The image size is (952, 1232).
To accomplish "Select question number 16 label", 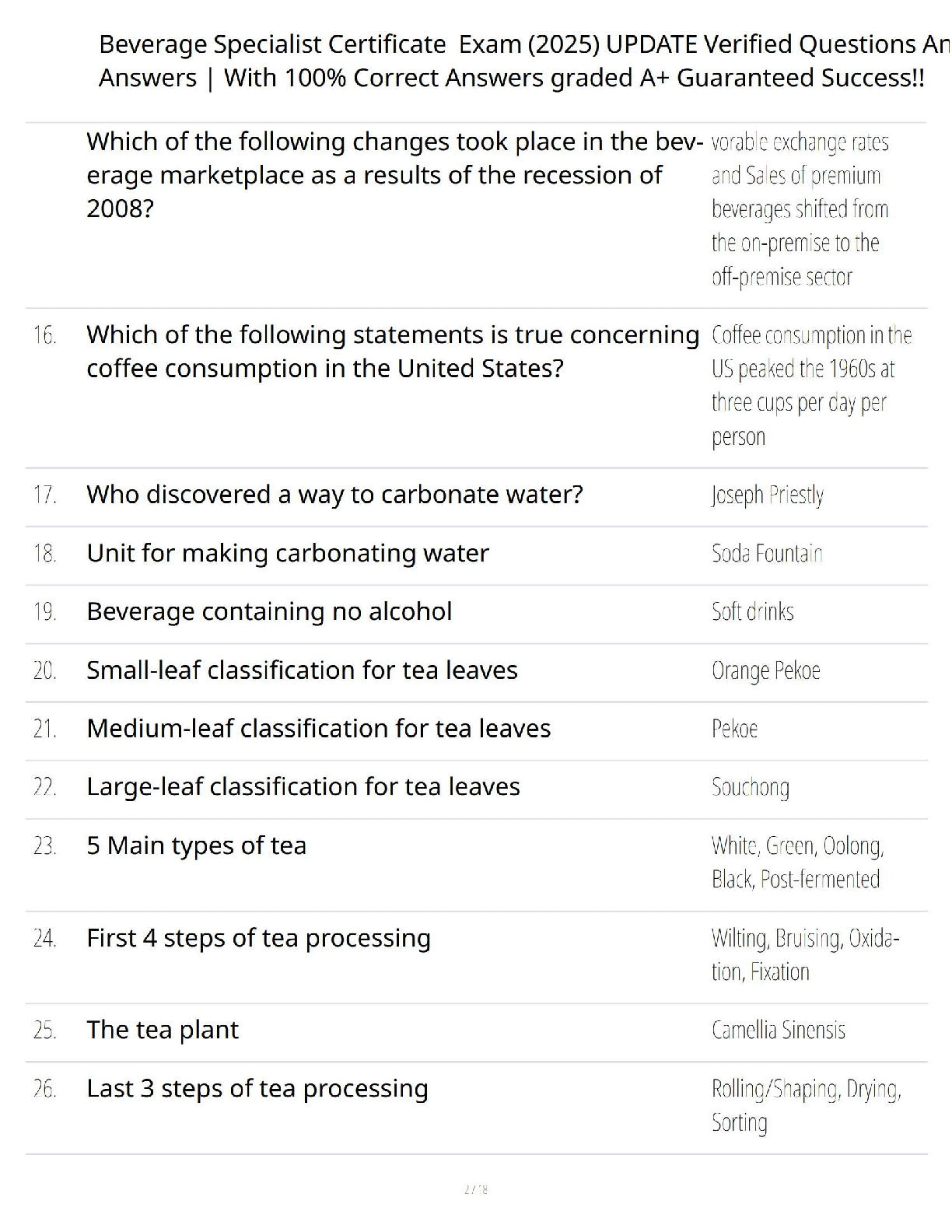I will coord(45,335).
